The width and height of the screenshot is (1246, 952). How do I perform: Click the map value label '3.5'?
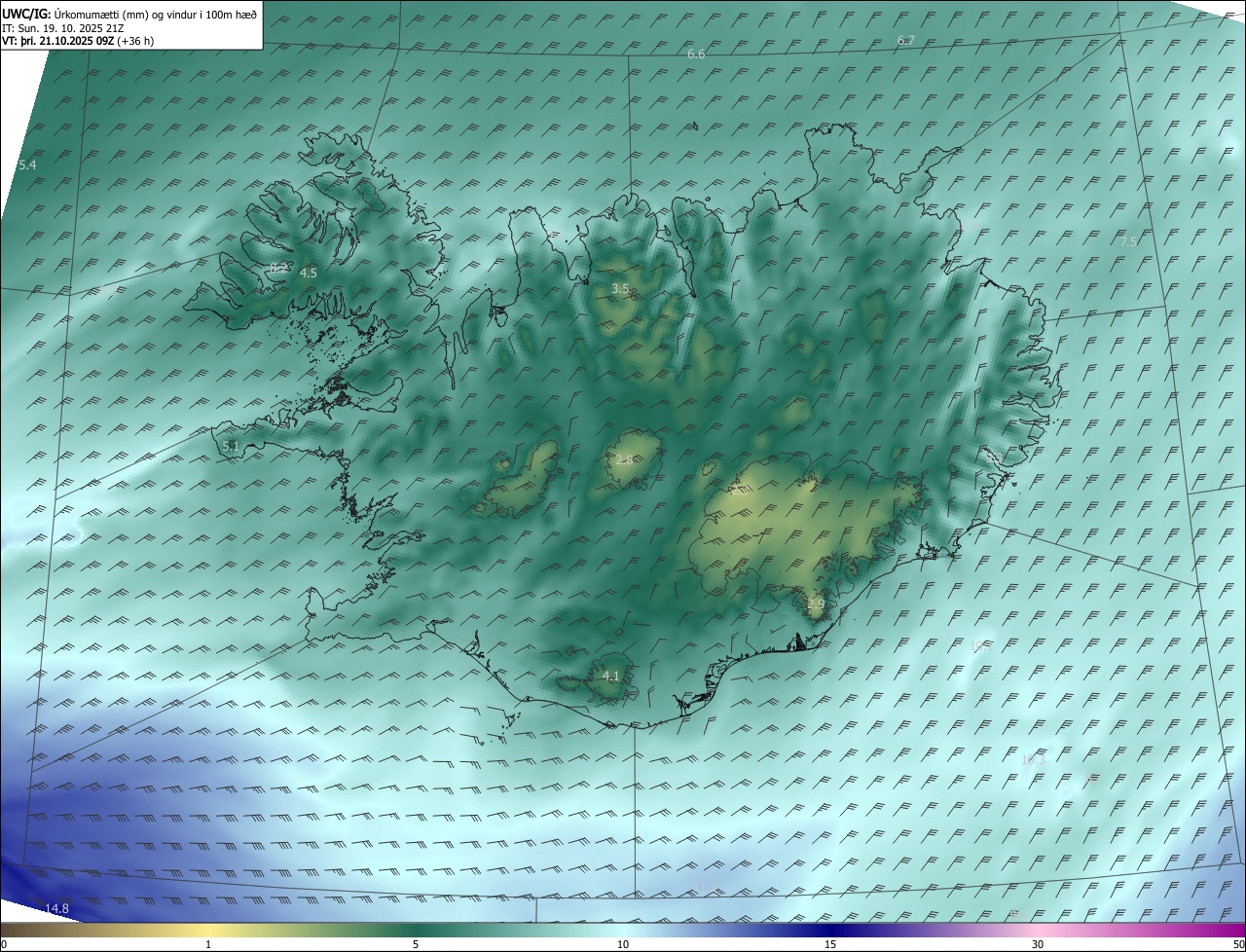620,289
